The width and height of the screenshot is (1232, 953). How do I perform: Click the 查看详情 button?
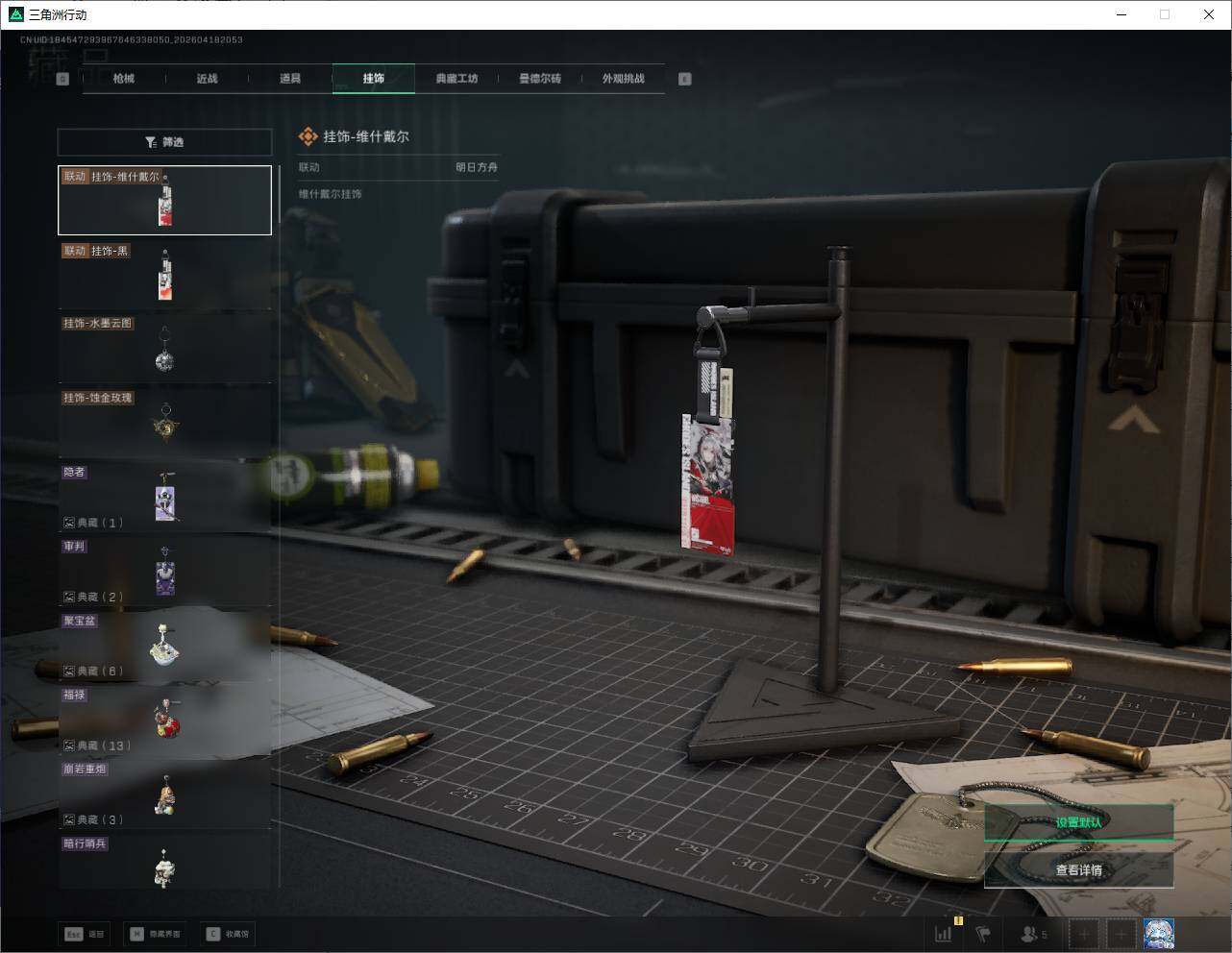[1078, 870]
